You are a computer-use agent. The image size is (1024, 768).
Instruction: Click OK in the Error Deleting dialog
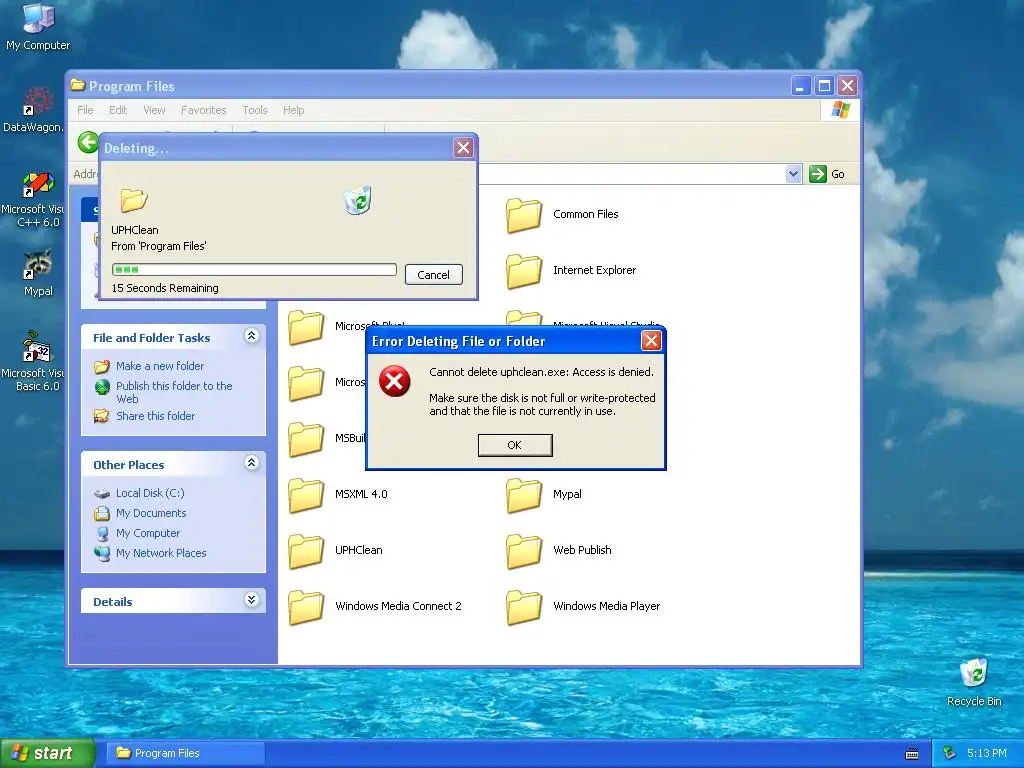pyautogui.click(x=515, y=445)
